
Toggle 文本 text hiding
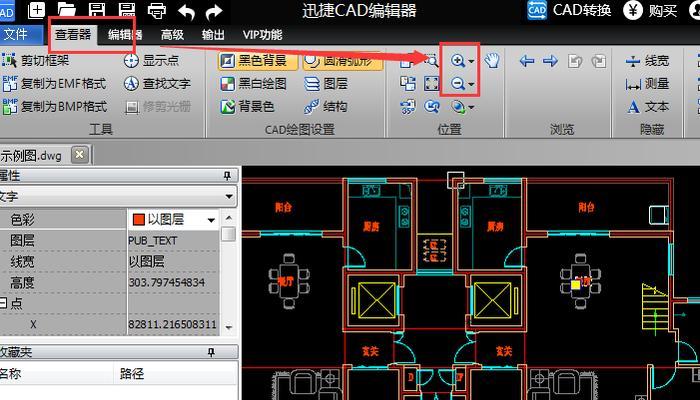coord(647,107)
